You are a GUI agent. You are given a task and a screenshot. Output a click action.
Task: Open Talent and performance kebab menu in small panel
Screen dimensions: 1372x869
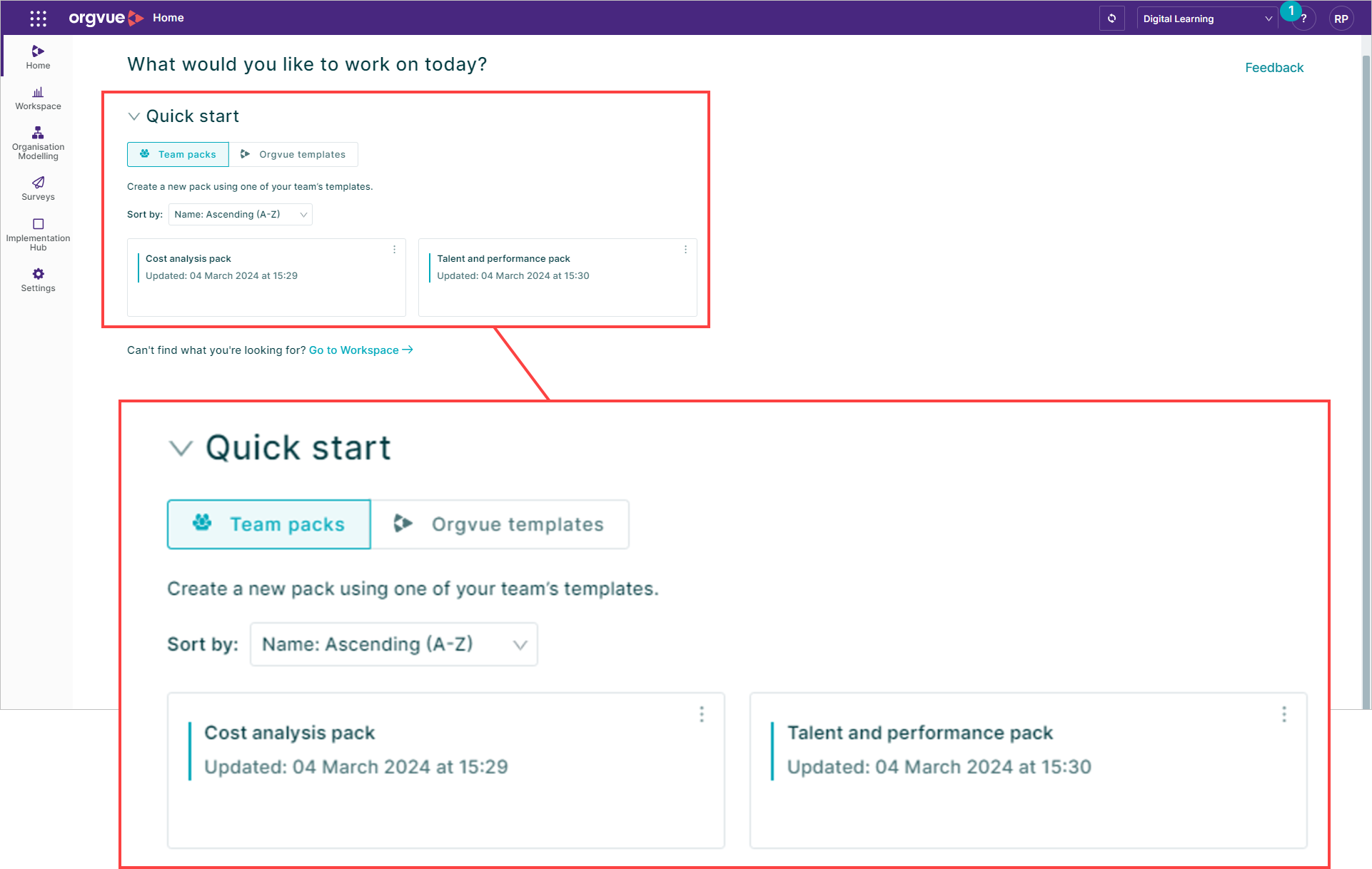[x=685, y=250]
